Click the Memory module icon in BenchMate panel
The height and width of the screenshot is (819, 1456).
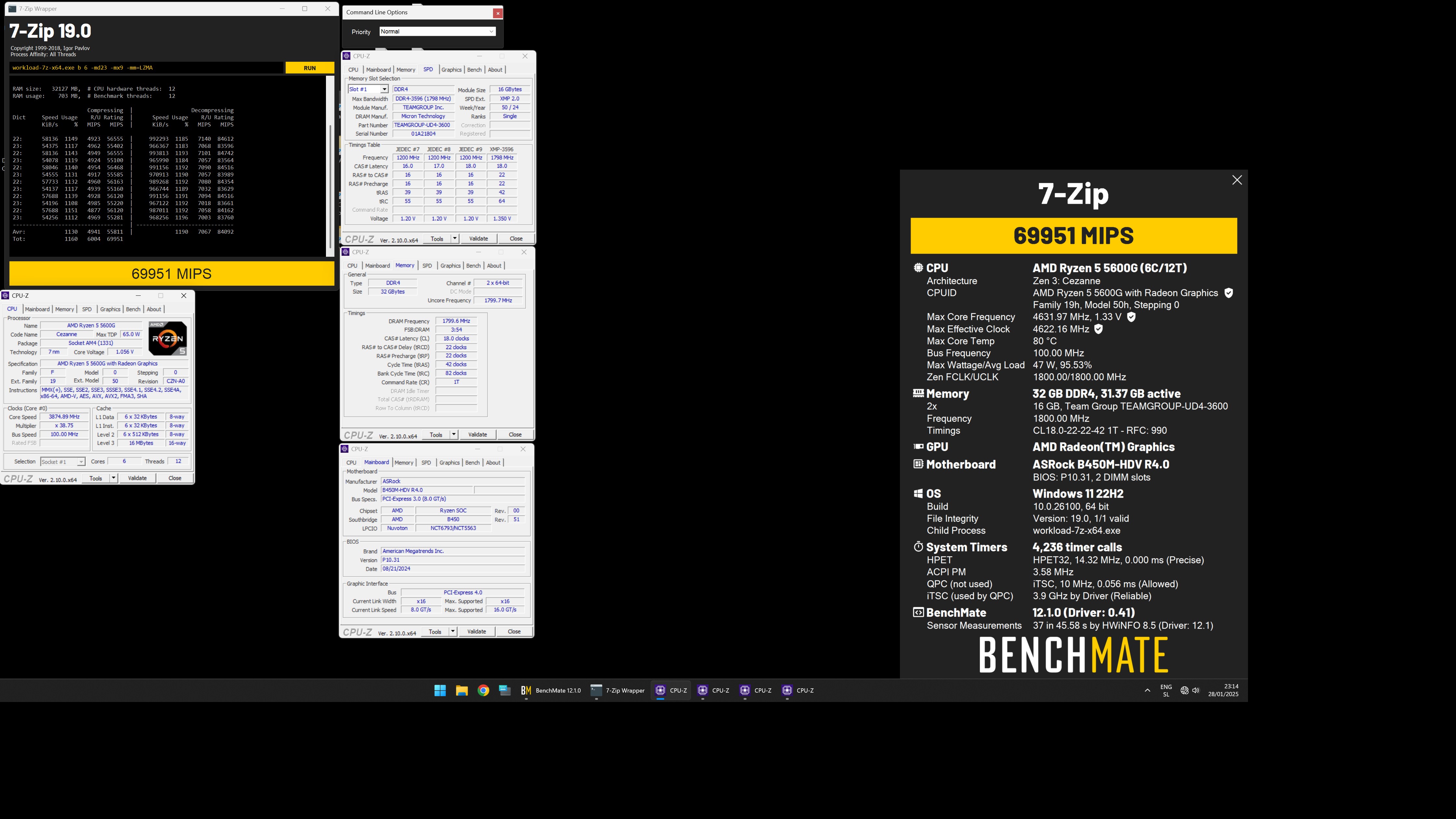point(918,393)
